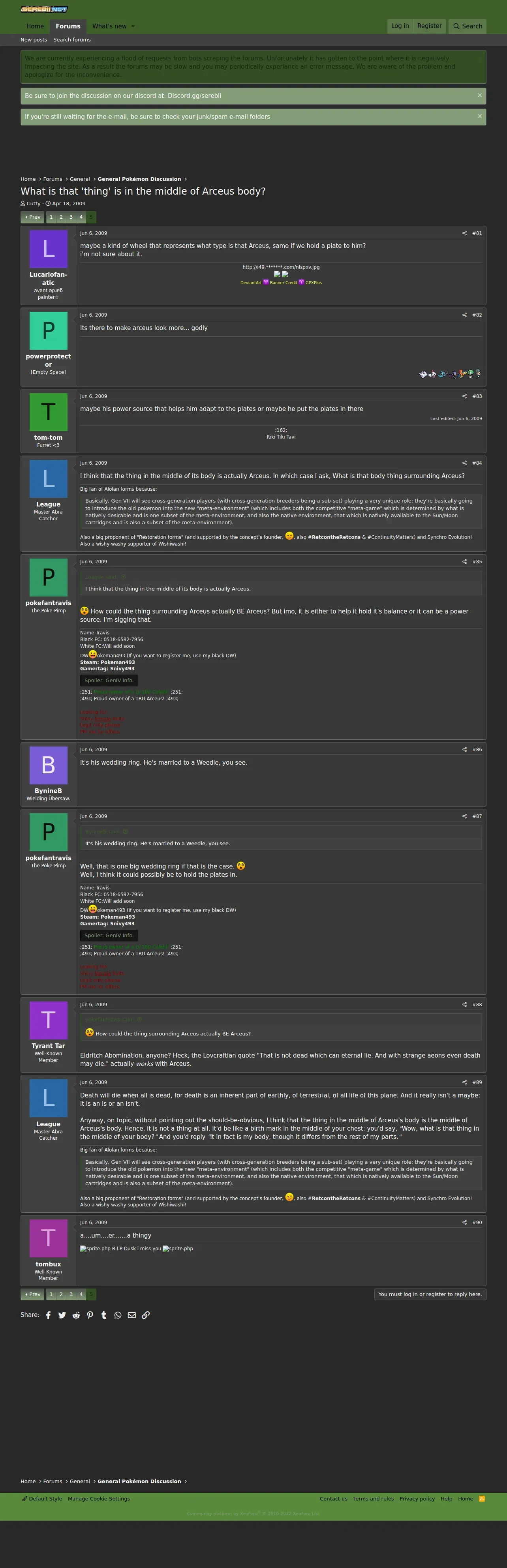Share post #85 via share icon

464,562
